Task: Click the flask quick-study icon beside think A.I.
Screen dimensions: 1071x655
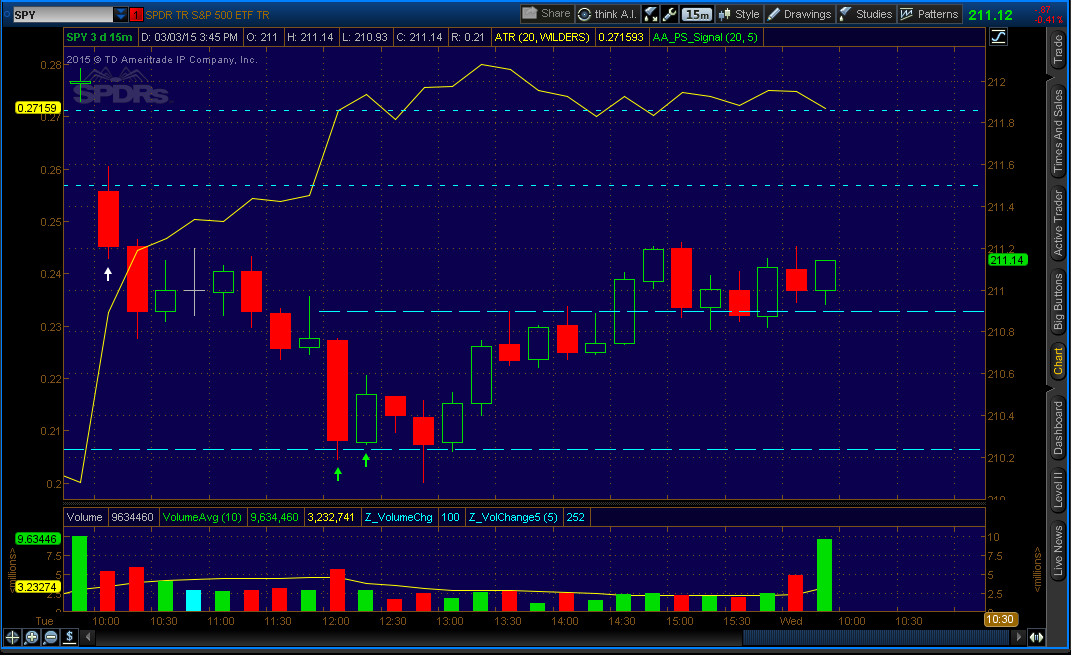Action: click(650, 14)
